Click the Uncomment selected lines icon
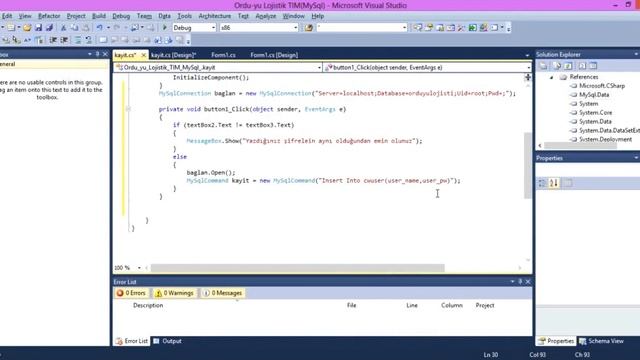Screen dimensions: 640x360 pyautogui.click(x=89, y=40)
